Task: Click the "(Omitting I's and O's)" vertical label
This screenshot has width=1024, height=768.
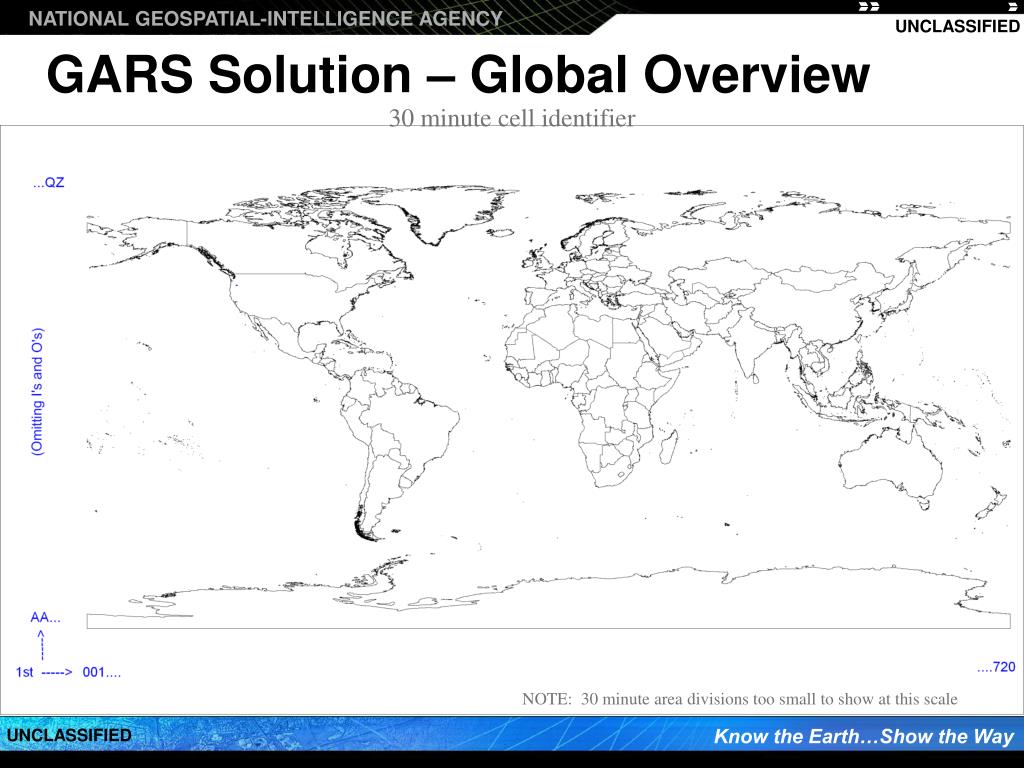Action: pos(37,392)
